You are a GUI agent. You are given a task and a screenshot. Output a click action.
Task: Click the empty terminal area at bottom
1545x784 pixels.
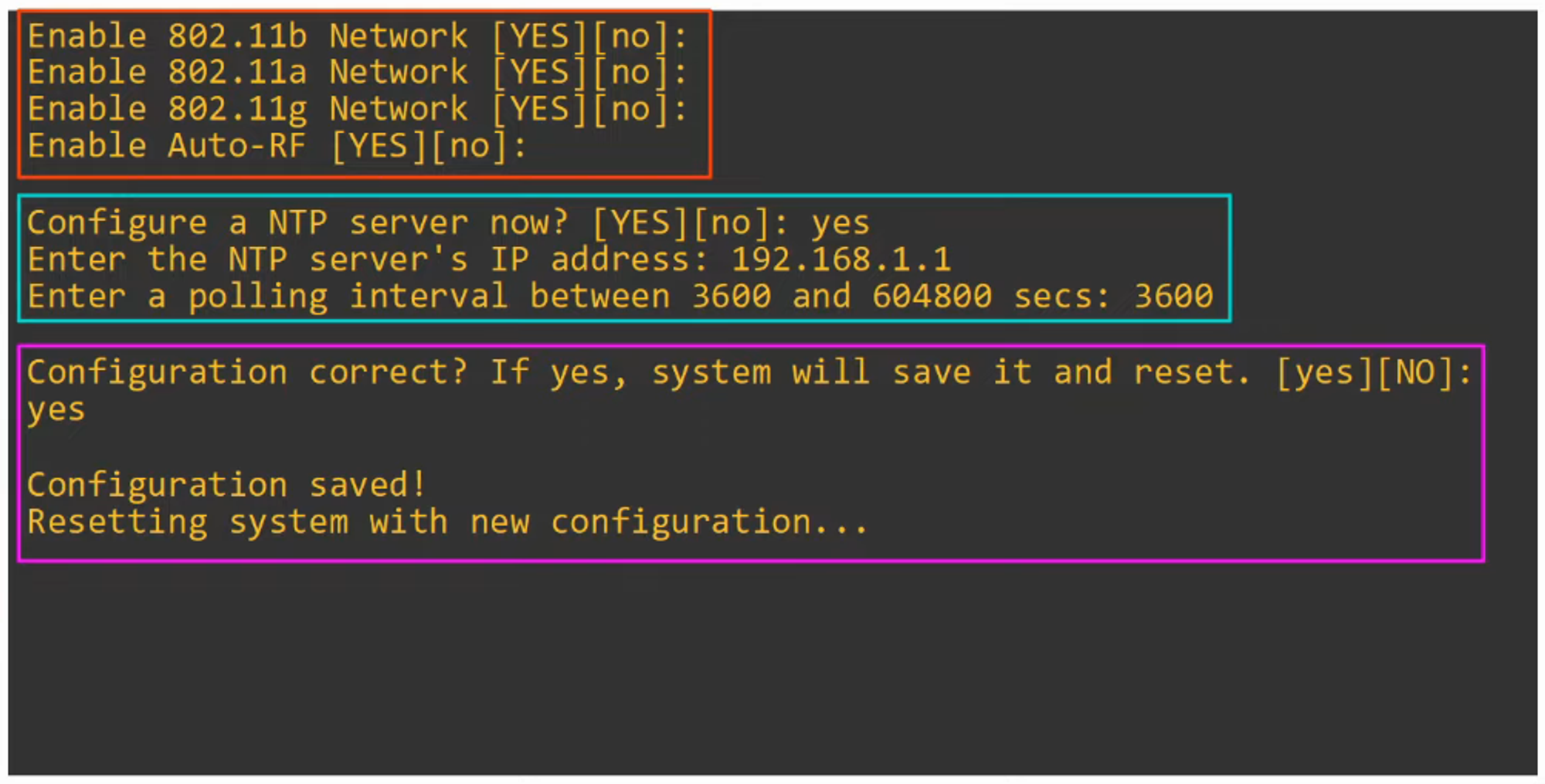772,672
